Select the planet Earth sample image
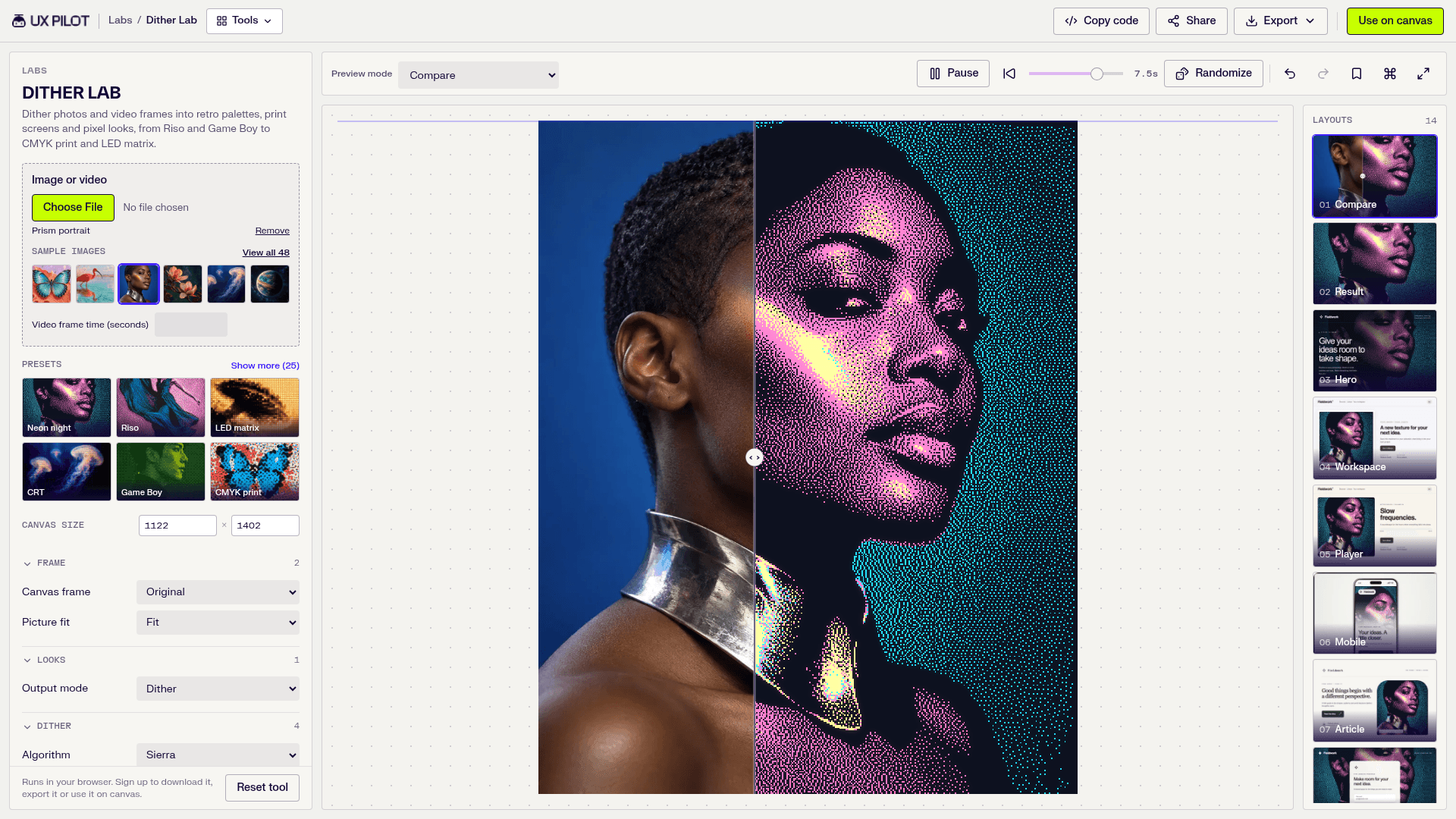The width and height of the screenshot is (1456, 819). click(270, 284)
